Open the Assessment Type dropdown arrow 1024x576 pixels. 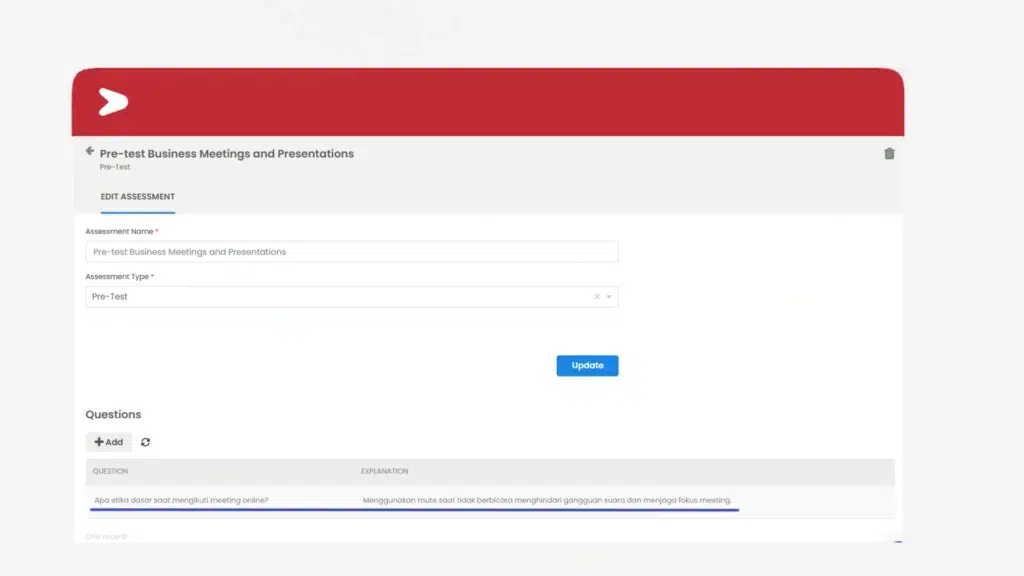(609, 297)
